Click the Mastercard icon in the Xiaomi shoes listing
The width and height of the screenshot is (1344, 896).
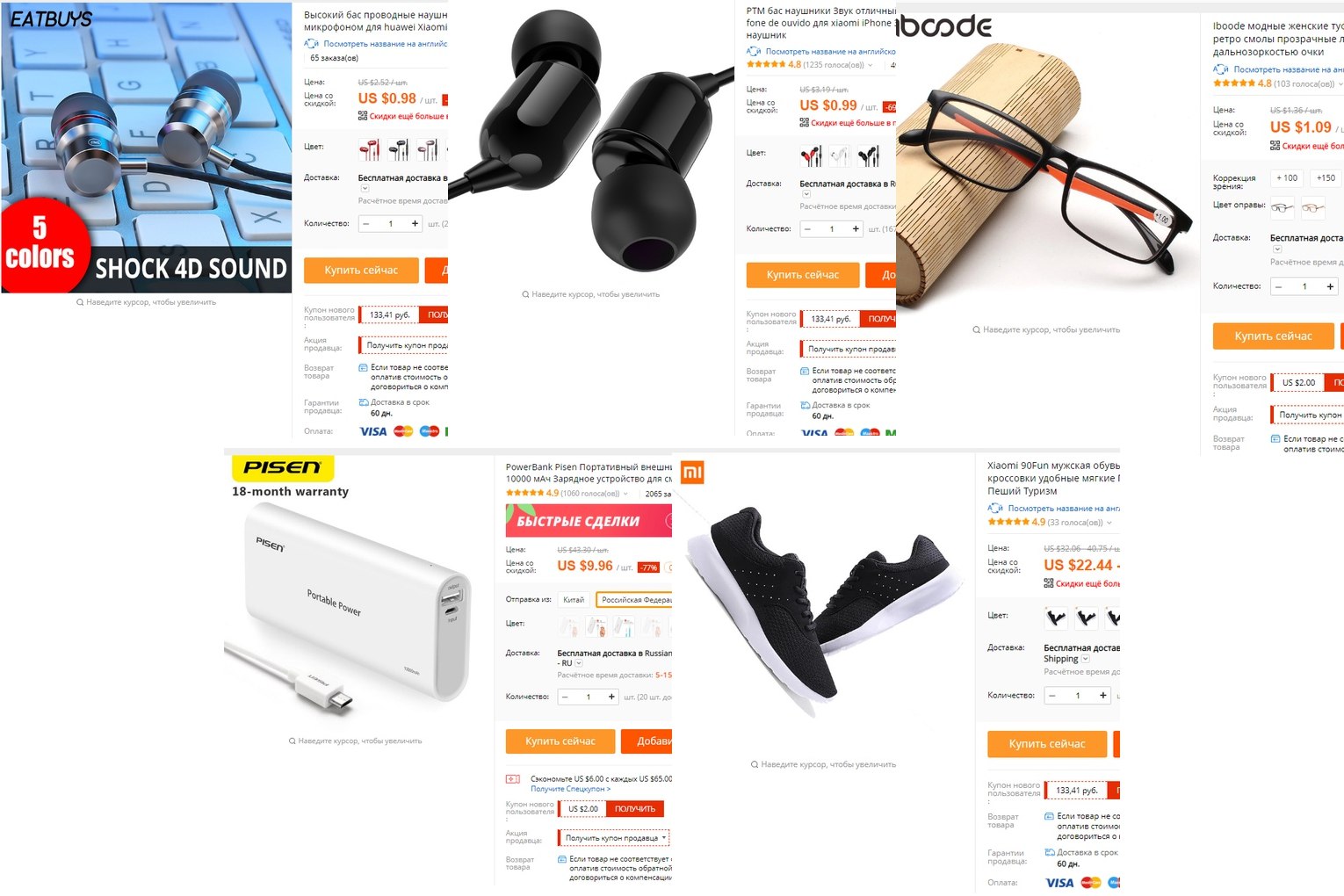[1091, 882]
